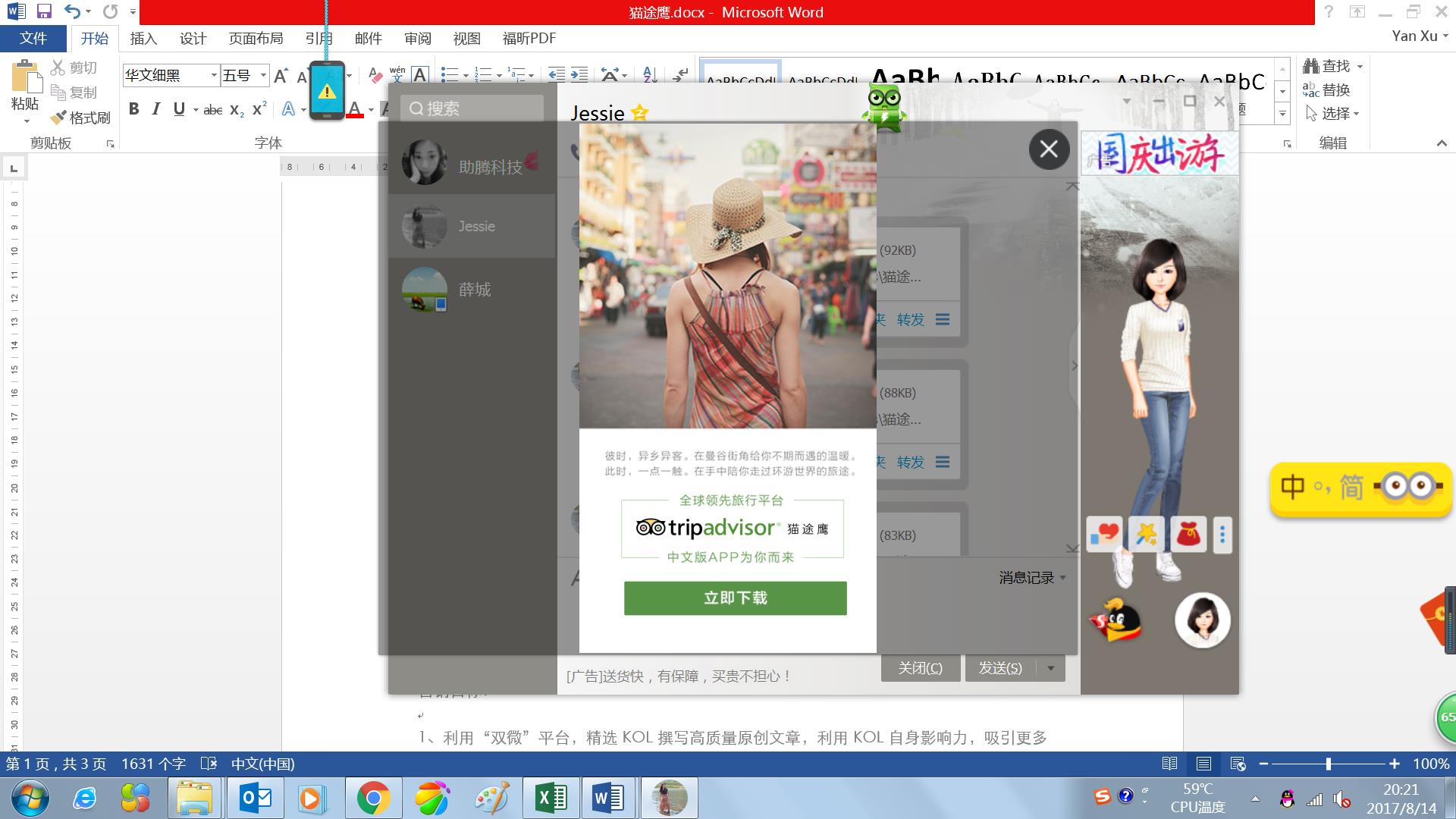Click the grow font size icon

tap(281, 75)
